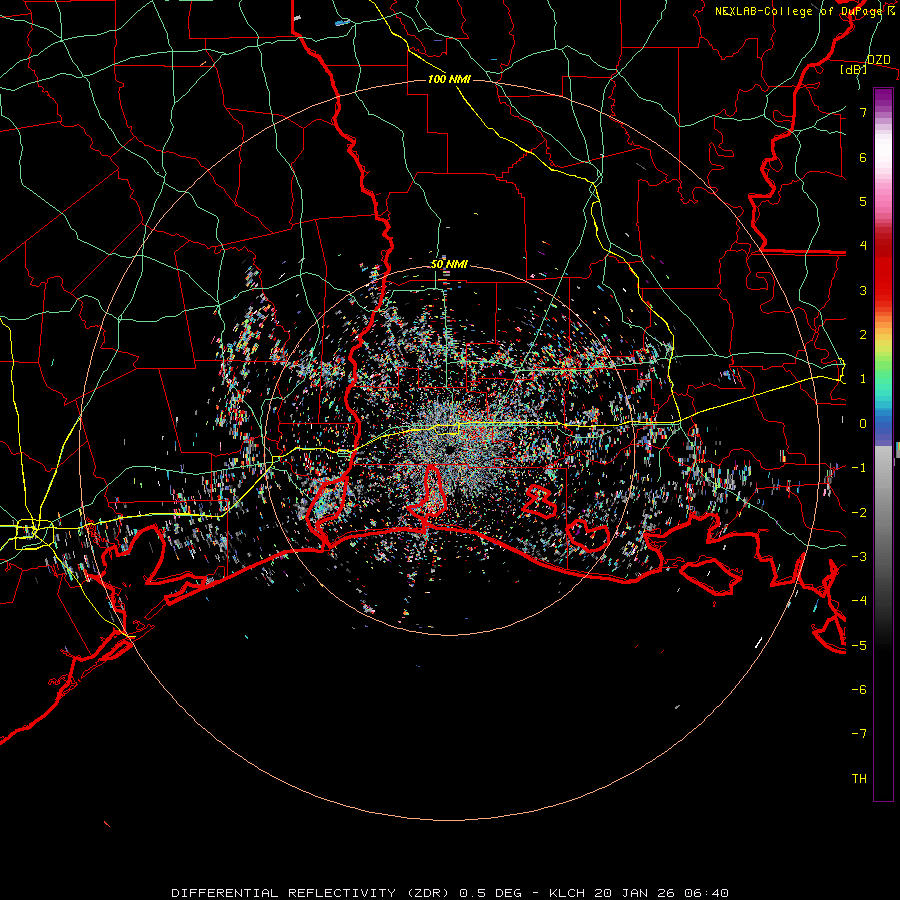Click the 4 value on the scale
900x900 pixels.
[863, 246]
